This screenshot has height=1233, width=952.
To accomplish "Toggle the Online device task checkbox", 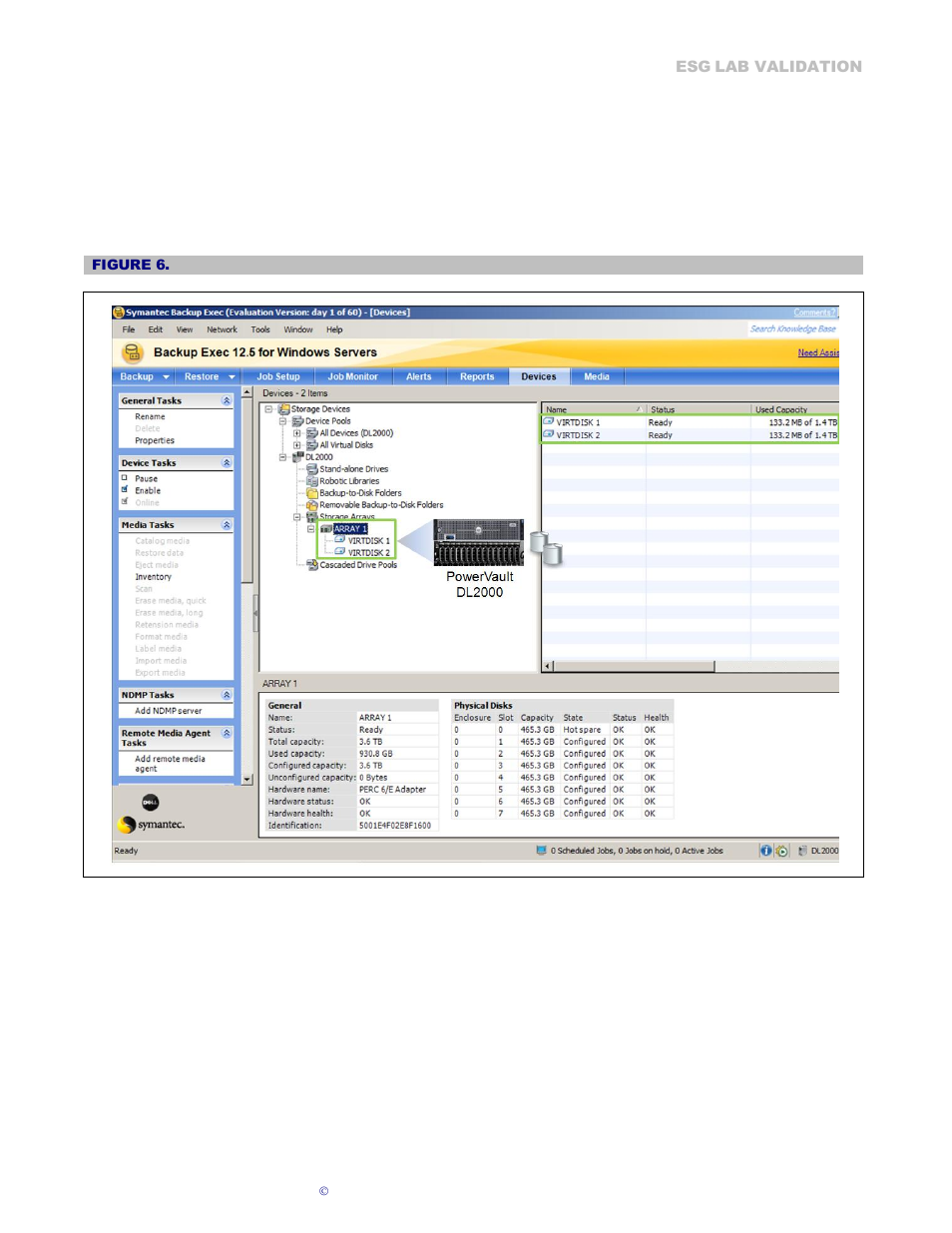I will click(x=125, y=502).
